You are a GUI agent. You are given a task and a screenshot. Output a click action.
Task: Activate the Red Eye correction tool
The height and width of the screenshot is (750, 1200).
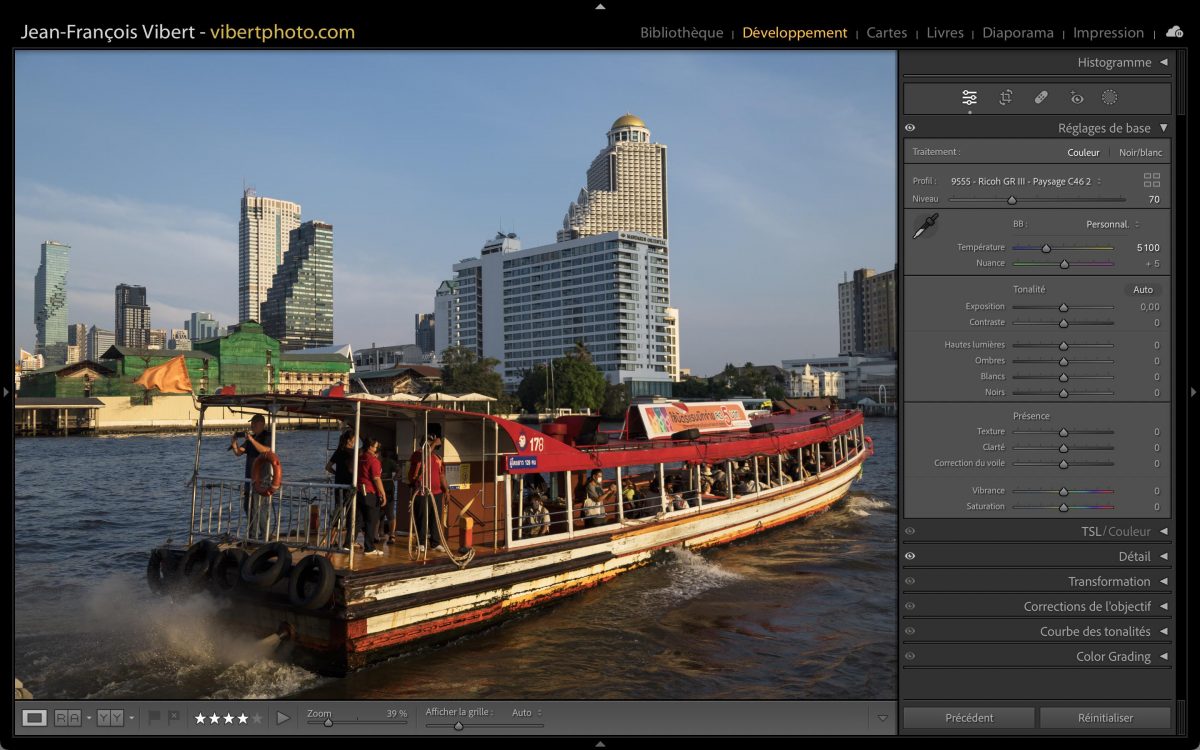coord(1076,98)
